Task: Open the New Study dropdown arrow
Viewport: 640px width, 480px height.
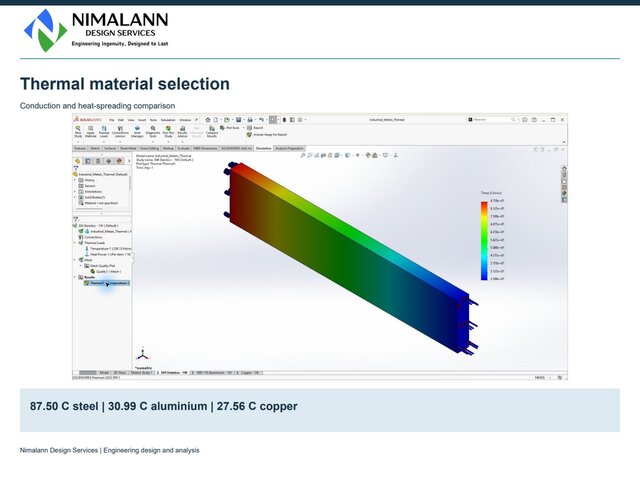Action: coord(78,142)
